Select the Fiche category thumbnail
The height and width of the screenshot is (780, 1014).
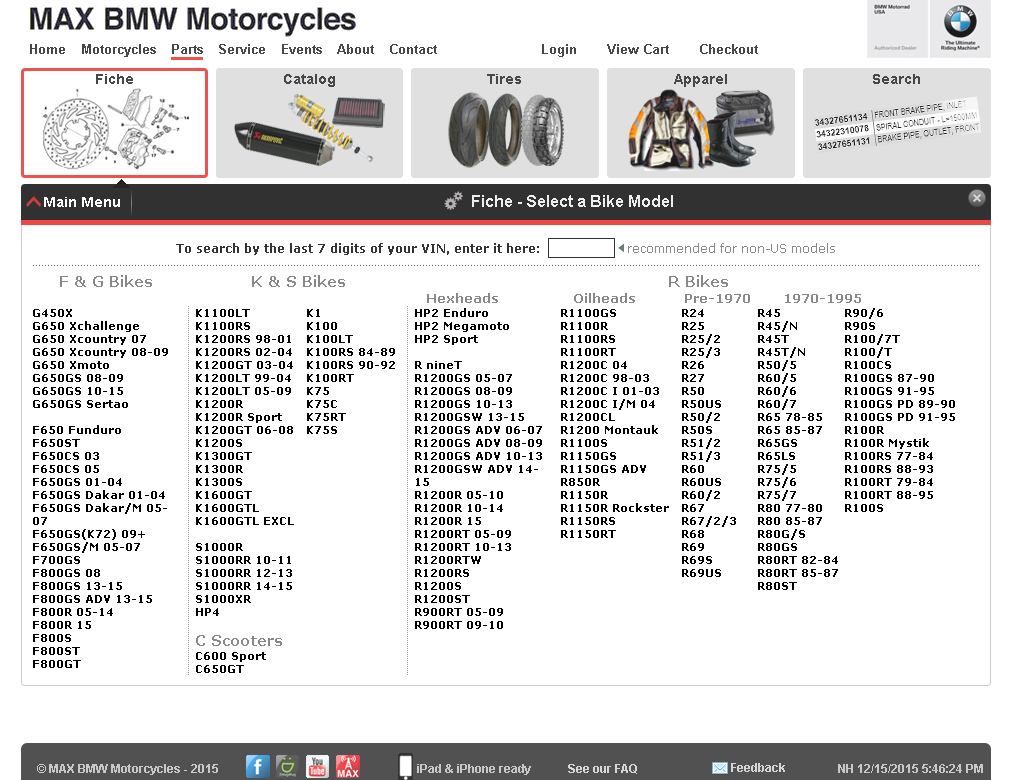click(x=114, y=122)
